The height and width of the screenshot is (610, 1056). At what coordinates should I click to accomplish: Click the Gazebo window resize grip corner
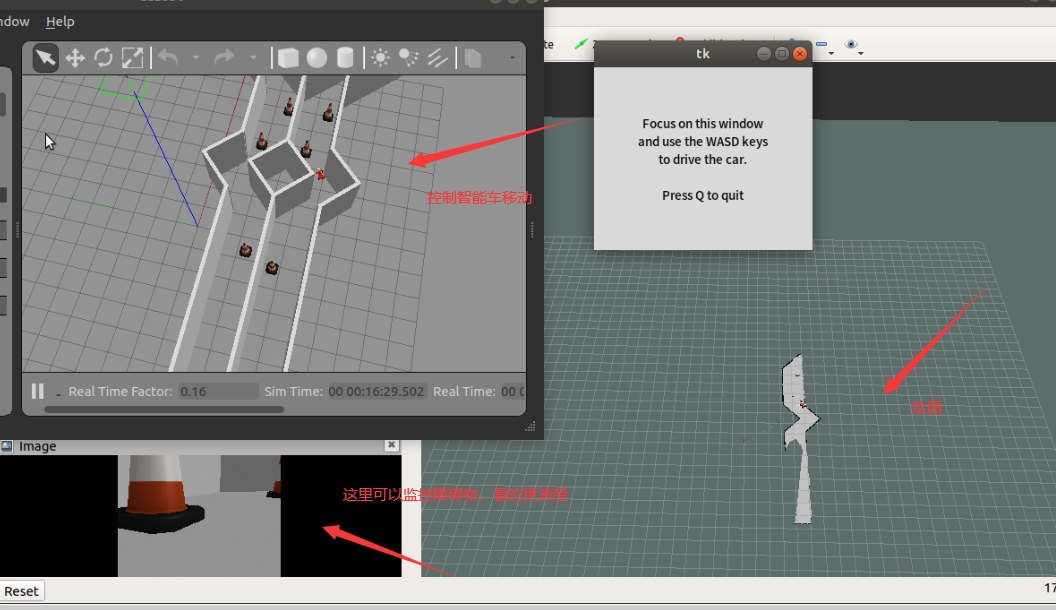(x=531, y=426)
